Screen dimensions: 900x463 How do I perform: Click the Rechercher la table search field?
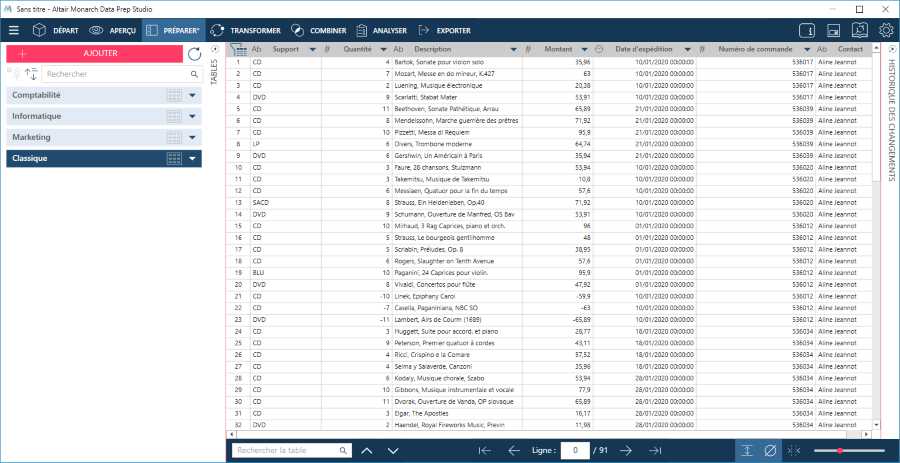[285, 451]
